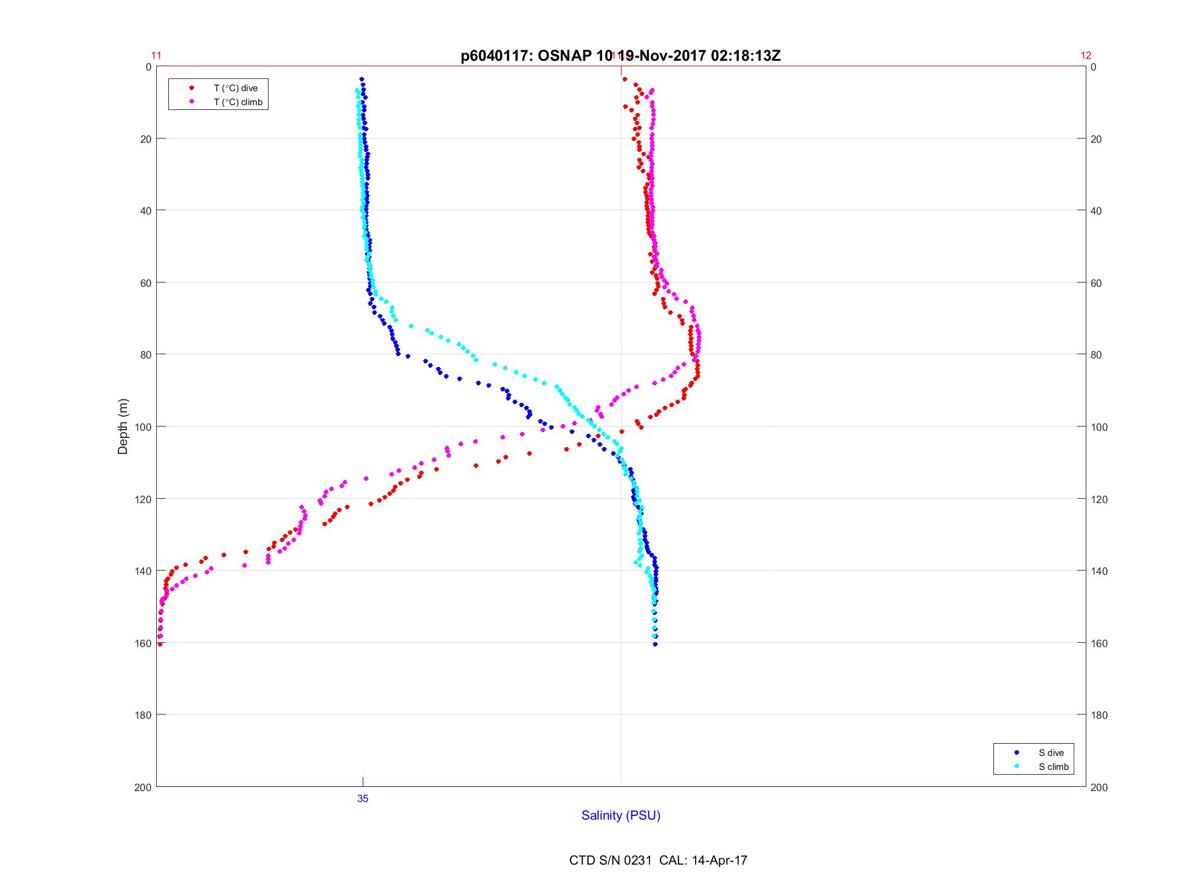The image size is (1200, 885).
Task: Click the blue salinity tick label '35'
Action: tap(363, 799)
